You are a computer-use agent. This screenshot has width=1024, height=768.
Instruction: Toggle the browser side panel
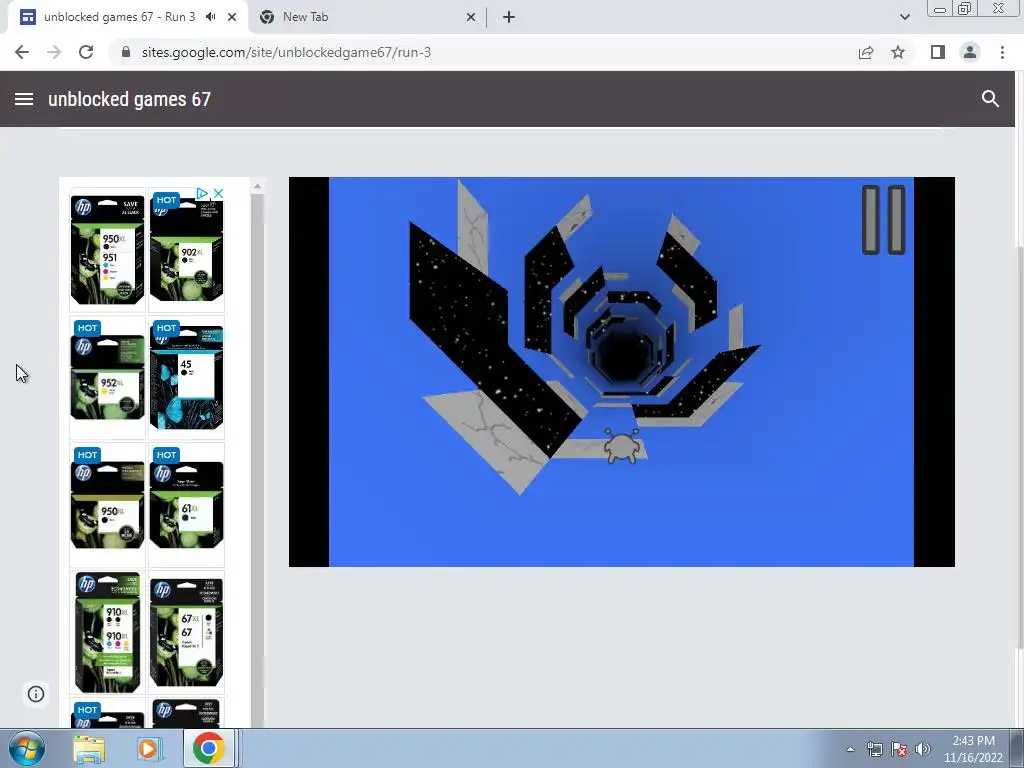click(938, 52)
